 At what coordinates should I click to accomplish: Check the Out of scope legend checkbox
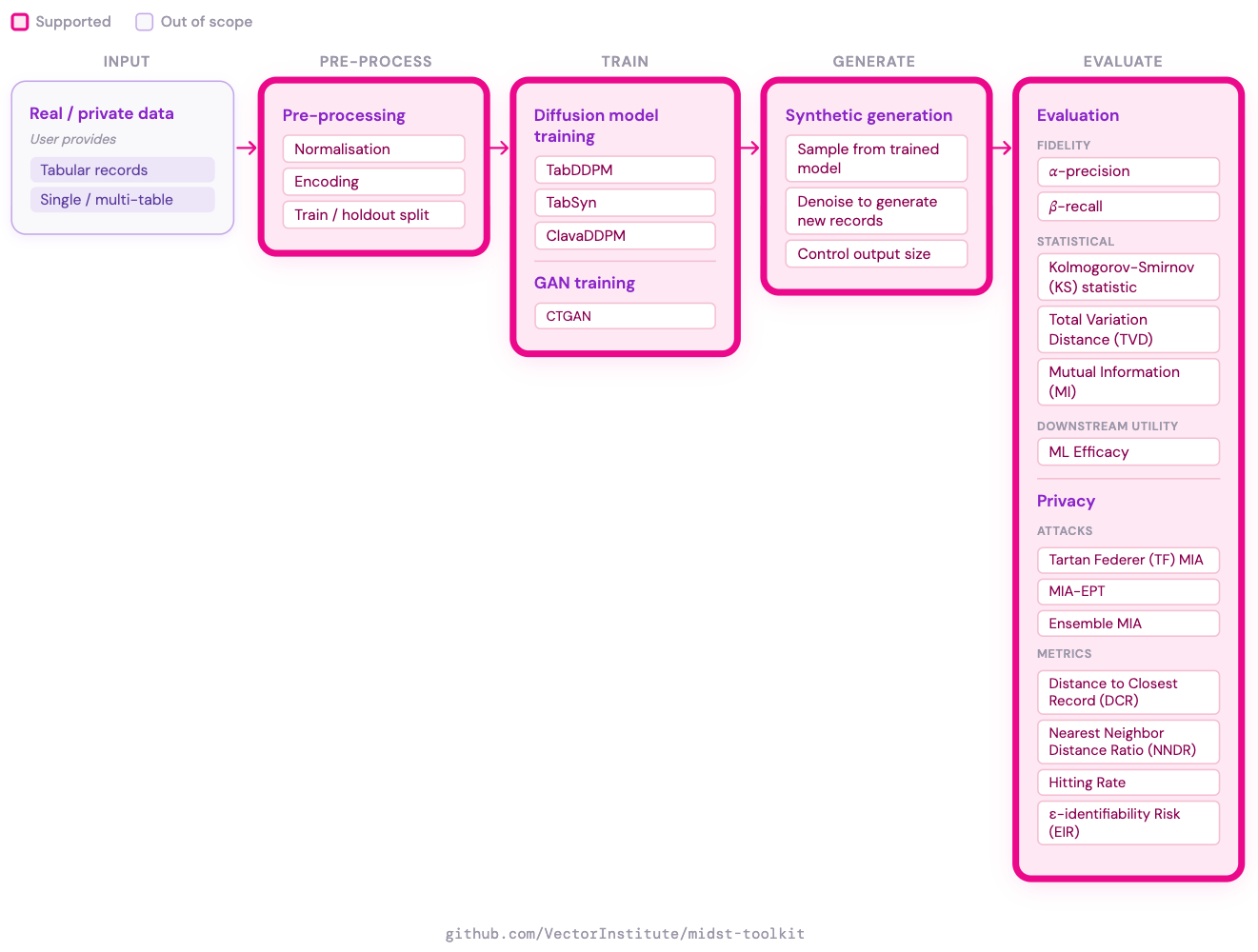click(144, 21)
